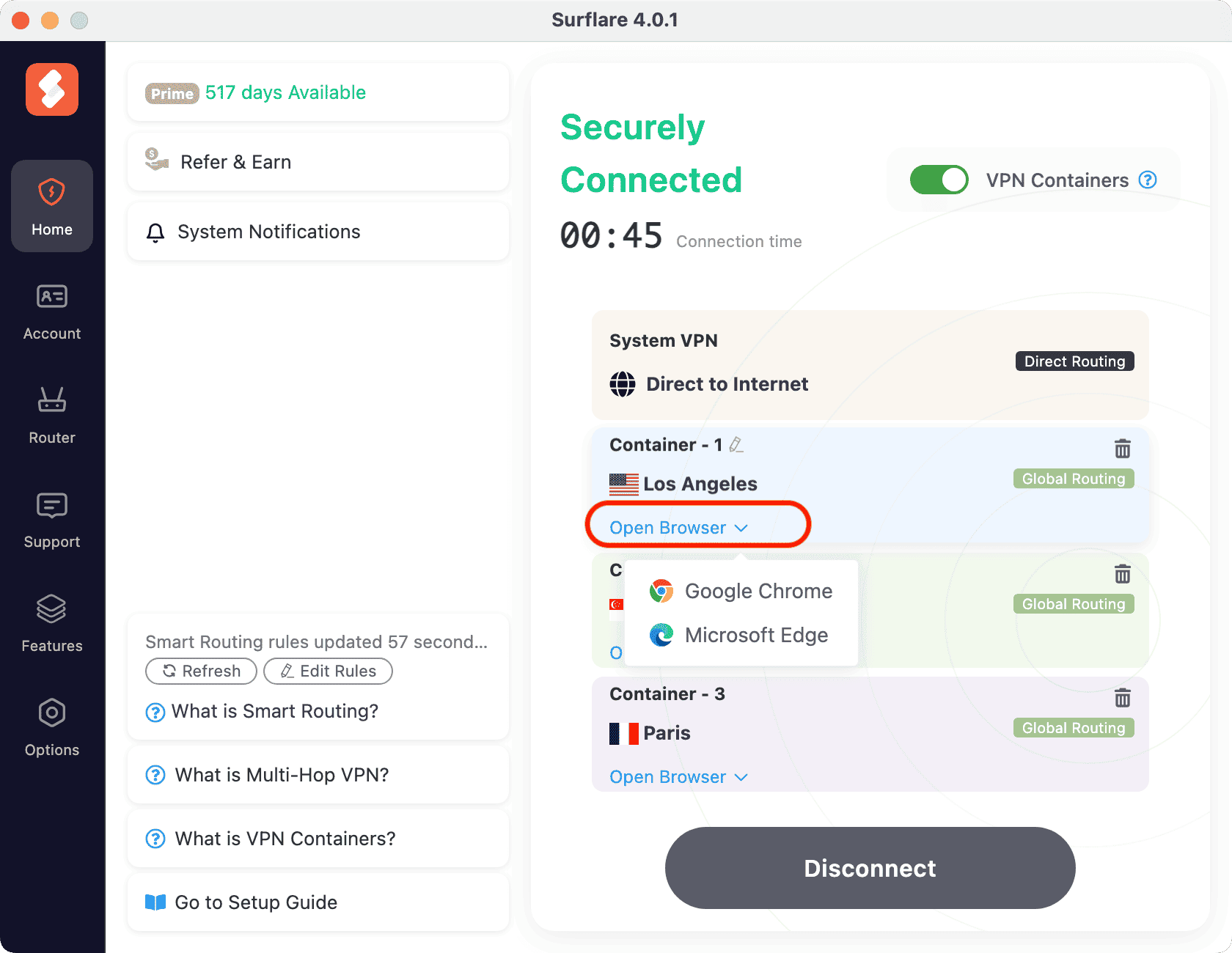Click the Surflare logo icon
Screen dimensions: 1232x953
[52, 89]
